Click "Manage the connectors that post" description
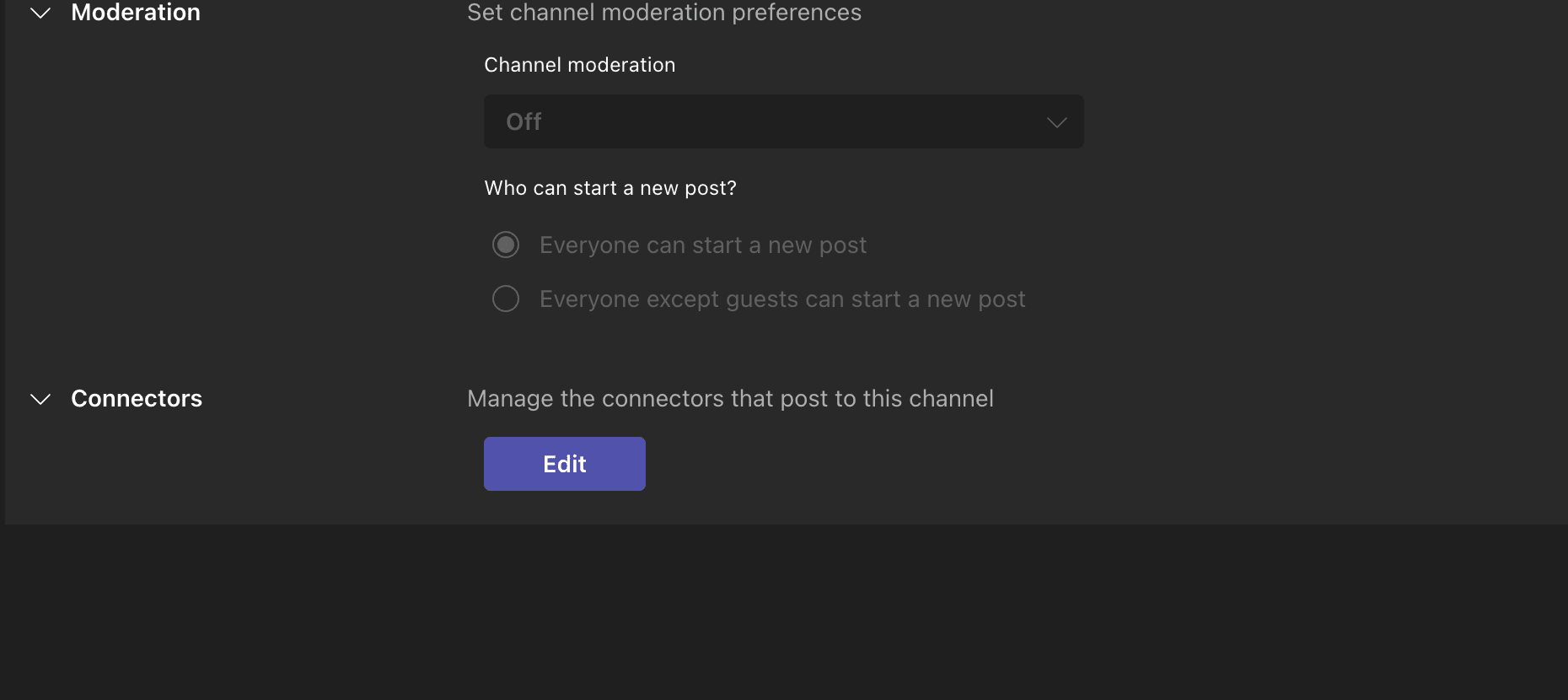 click(730, 398)
